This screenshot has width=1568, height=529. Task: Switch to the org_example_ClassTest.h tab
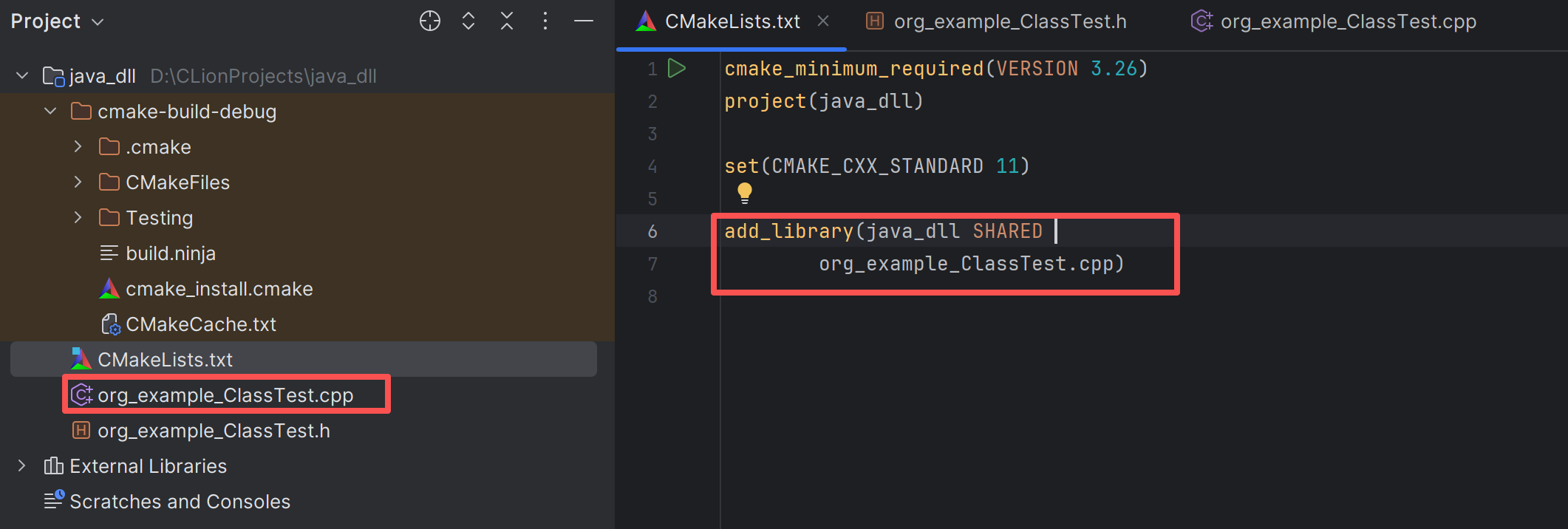[1010, 21]
